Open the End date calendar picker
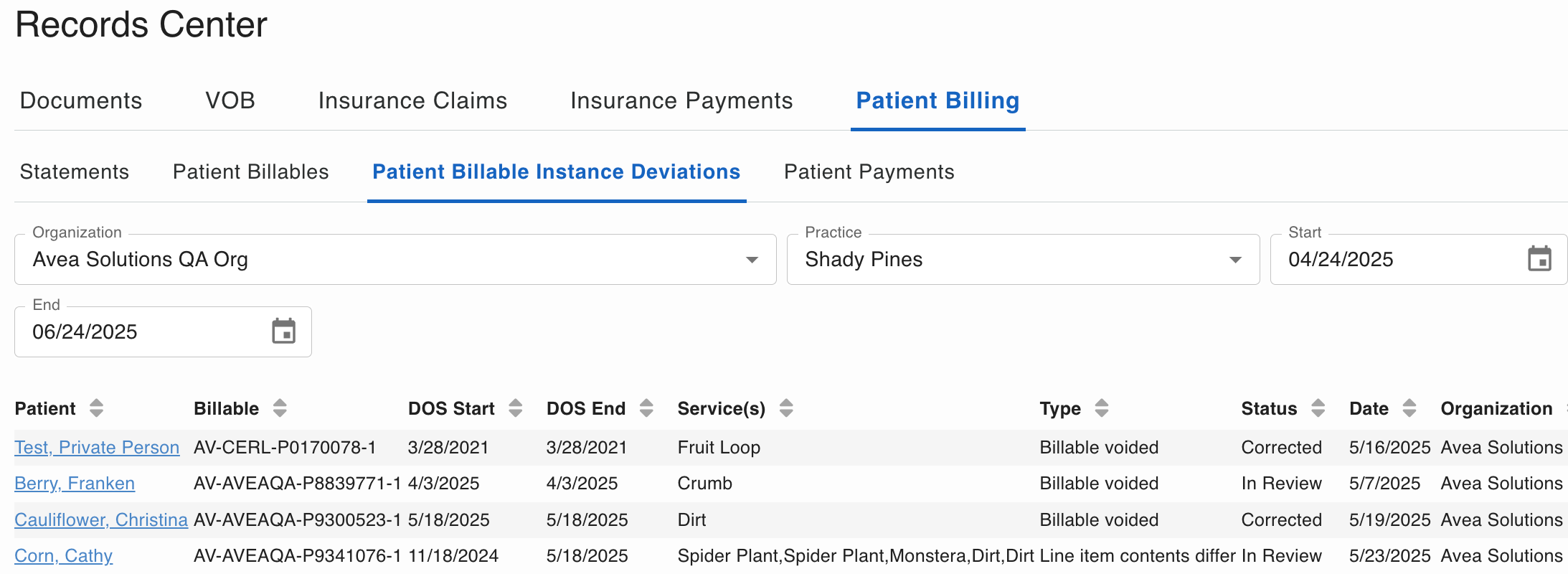Image resolution: width=1568 pixels, height=574 pixels. point(283,331)
